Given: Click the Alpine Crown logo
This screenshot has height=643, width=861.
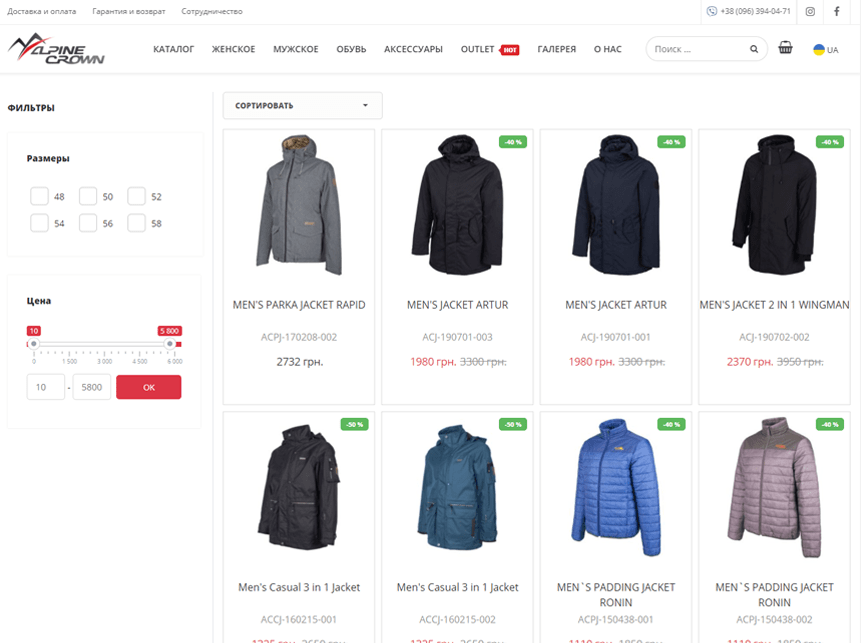Looking at the screenshot, I should [56, 49].
